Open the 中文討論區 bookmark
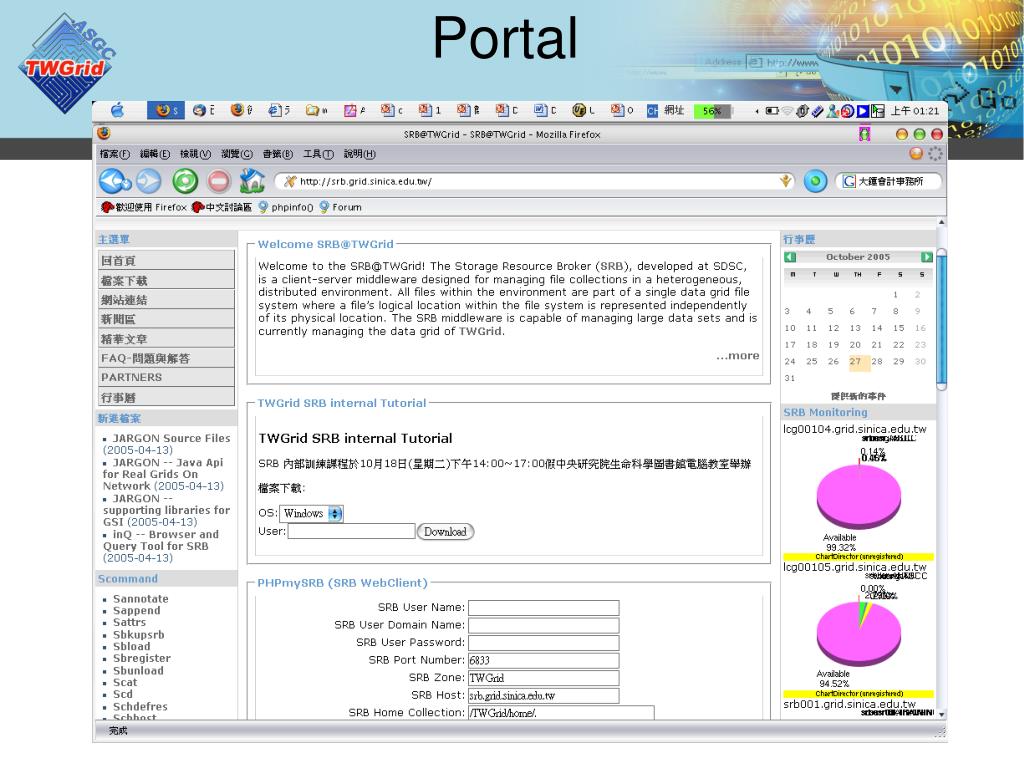Viewport: 1024px width, 768px height. [221, 207]
